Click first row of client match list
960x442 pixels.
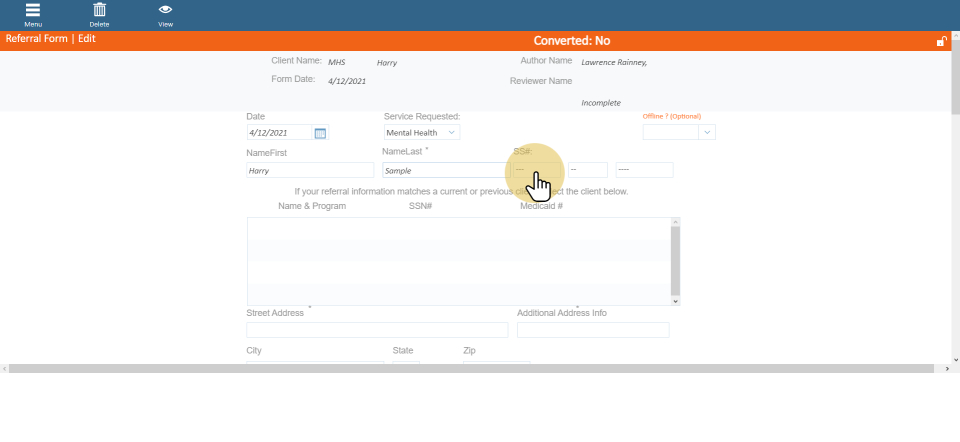(458, 228)
